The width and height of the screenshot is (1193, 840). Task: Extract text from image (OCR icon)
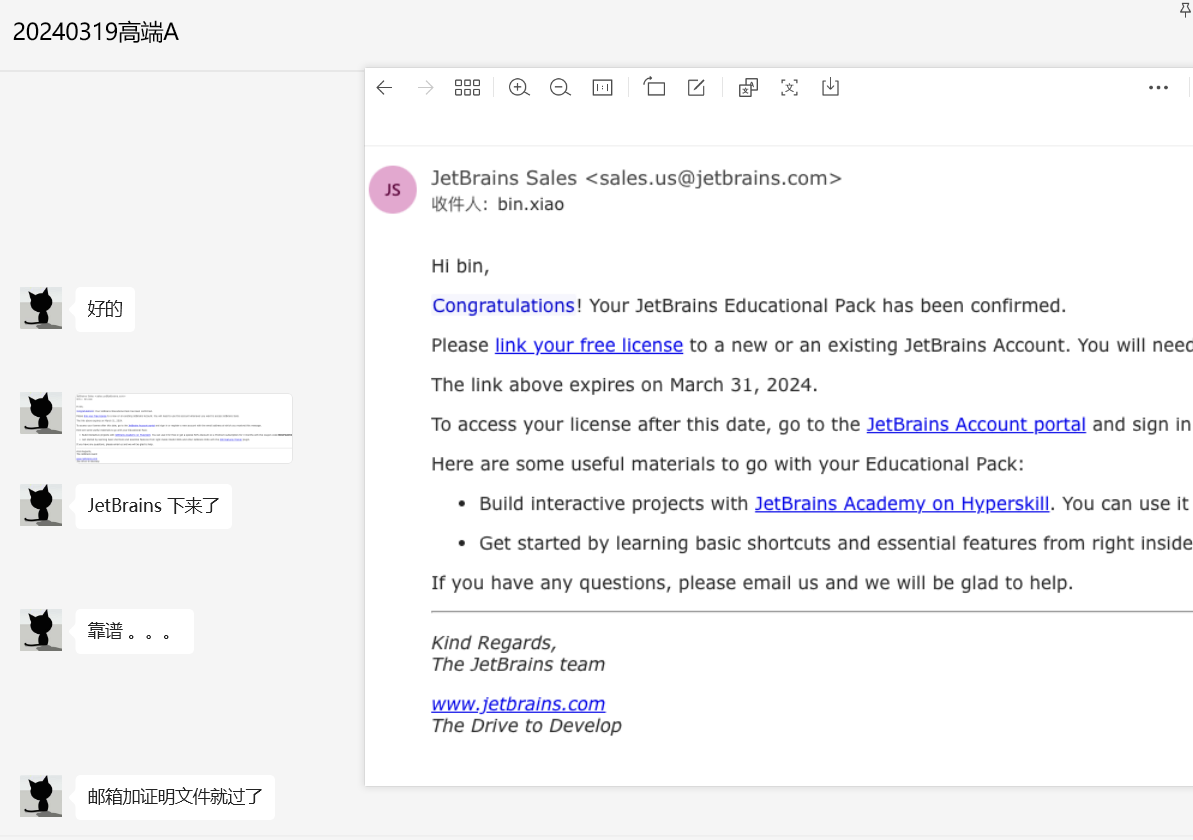click(789, 88)
